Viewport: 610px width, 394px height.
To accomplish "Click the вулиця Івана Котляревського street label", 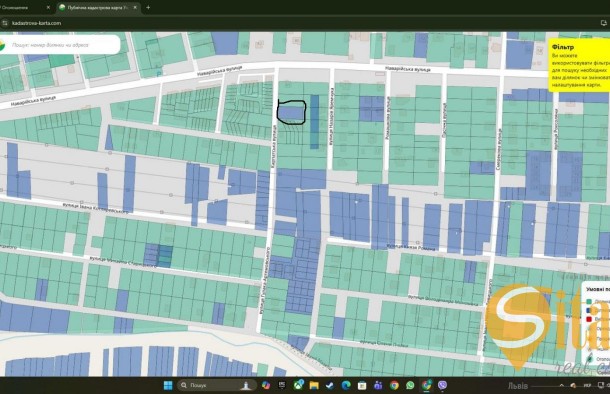I will (95, 208).
